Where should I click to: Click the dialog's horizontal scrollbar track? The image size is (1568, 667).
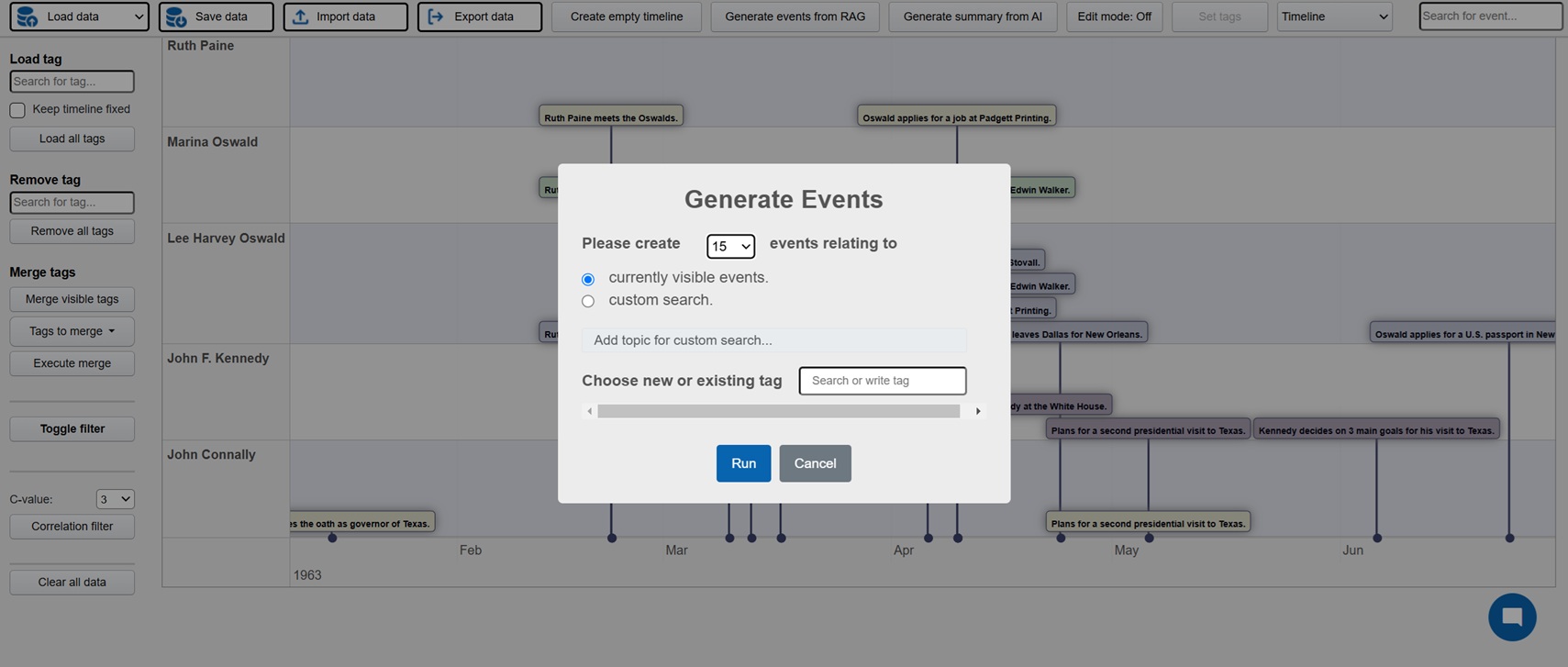[778, 411]
